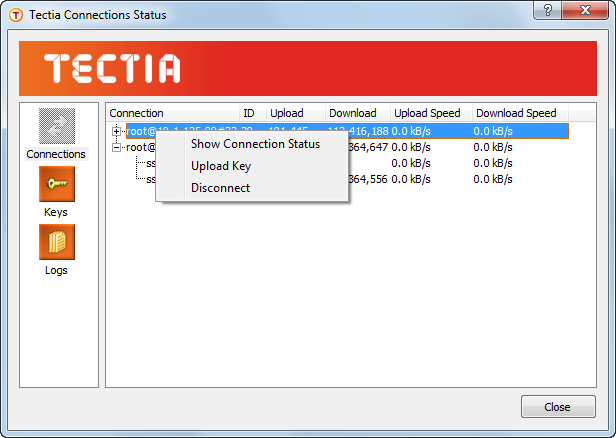Open the Keys panel icon

click(57, 184)
